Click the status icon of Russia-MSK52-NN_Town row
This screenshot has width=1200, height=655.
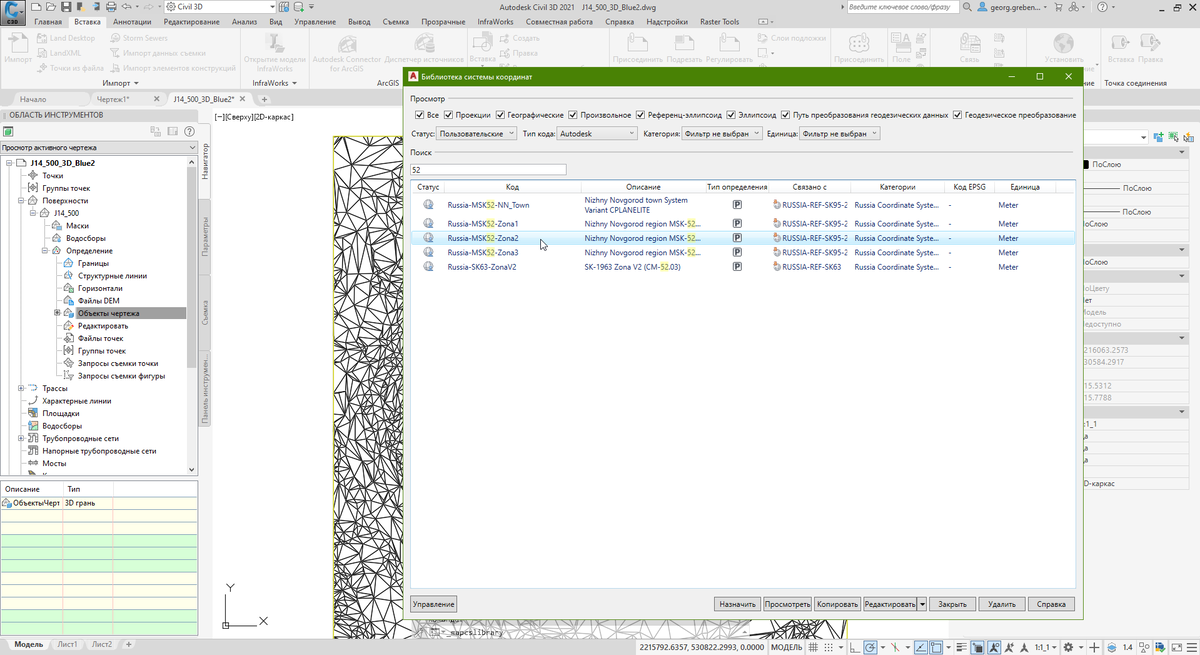[x=428, y=205]
